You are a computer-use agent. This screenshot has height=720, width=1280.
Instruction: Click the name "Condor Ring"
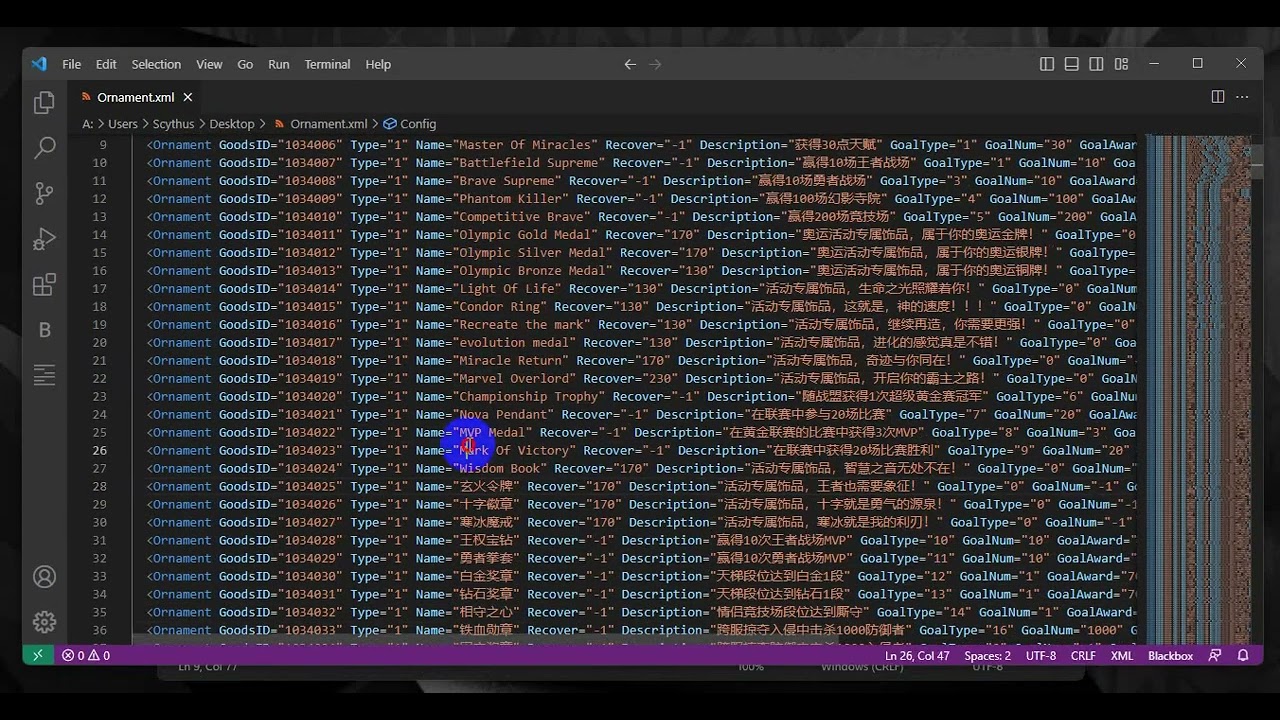pos(498,307)
